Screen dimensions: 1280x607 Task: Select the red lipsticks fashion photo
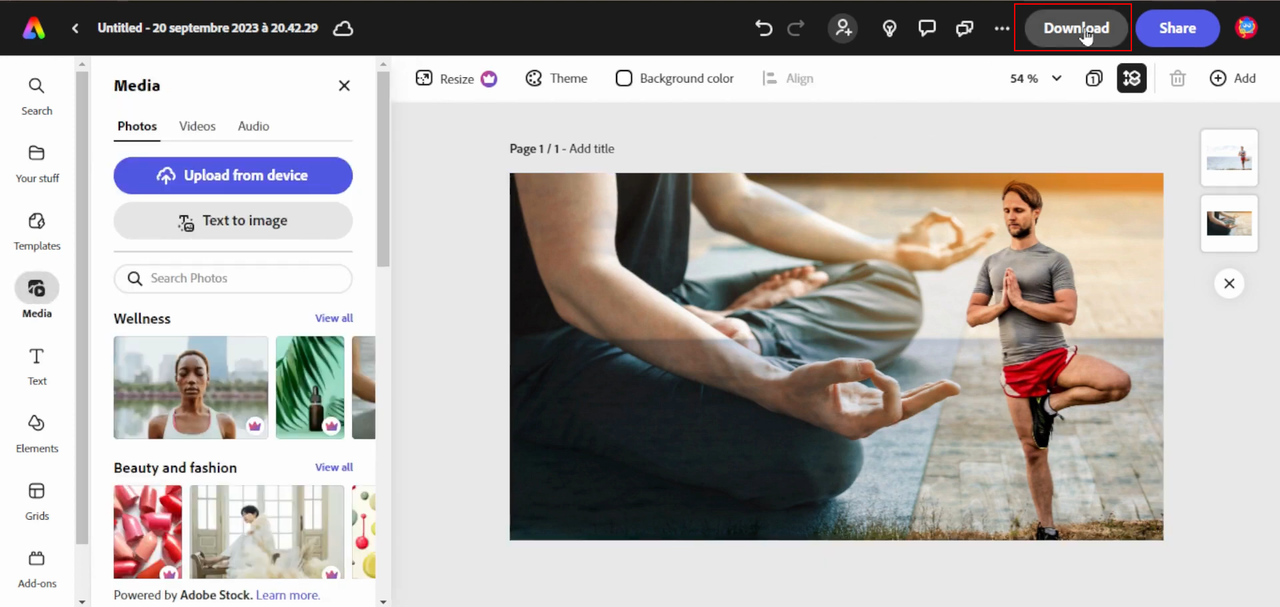tap(148, 532)
